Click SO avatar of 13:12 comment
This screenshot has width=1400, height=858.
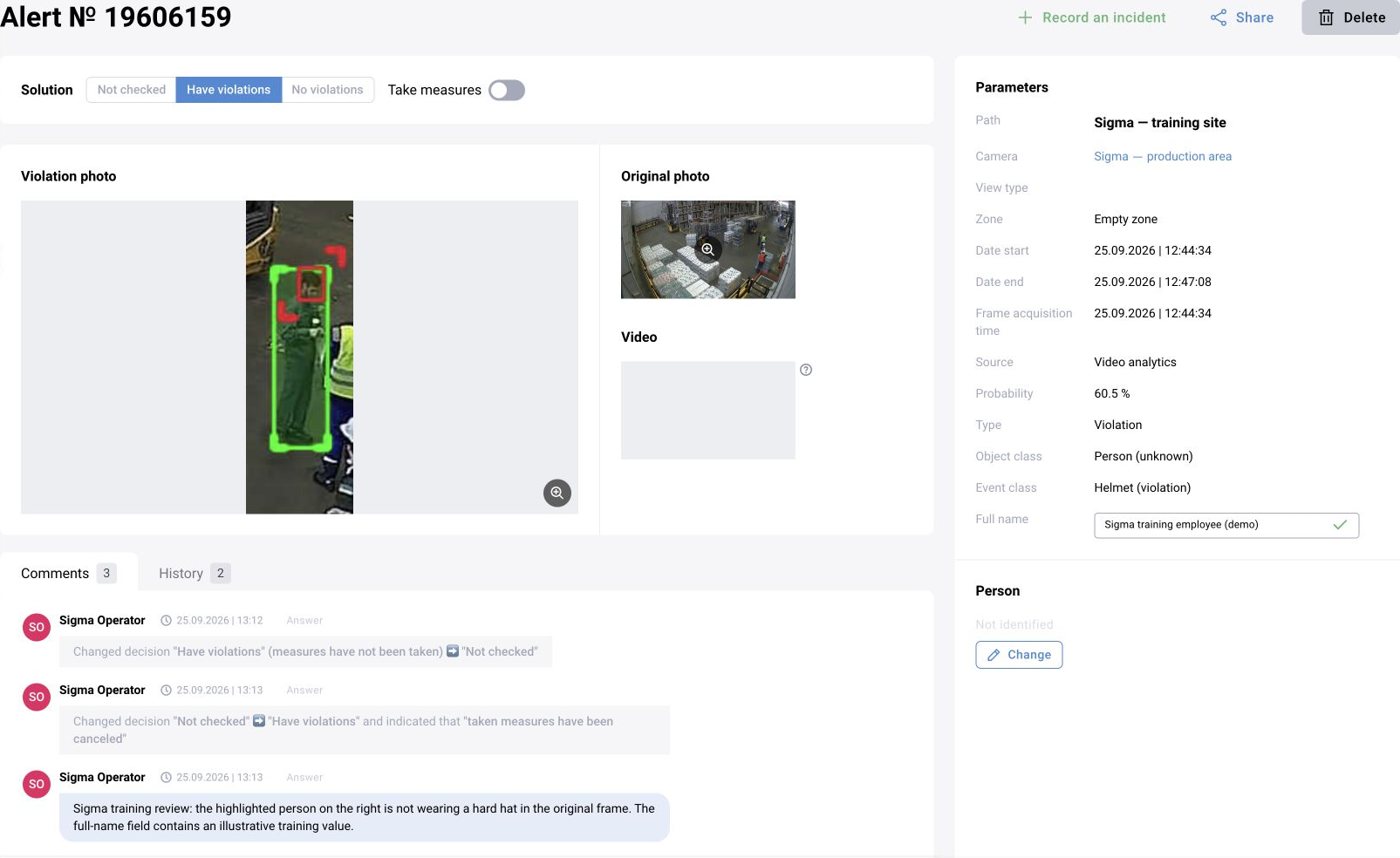pos(37,627)
